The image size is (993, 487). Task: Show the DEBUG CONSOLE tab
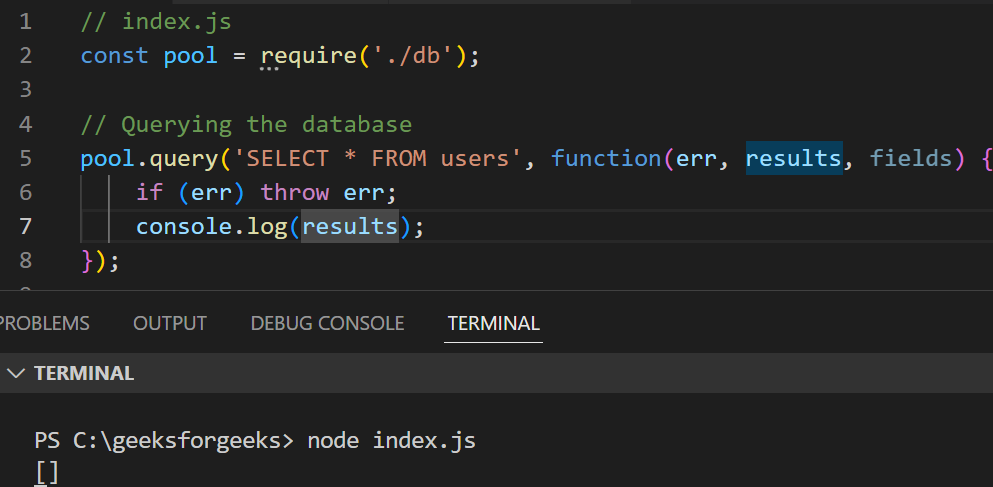327,323
